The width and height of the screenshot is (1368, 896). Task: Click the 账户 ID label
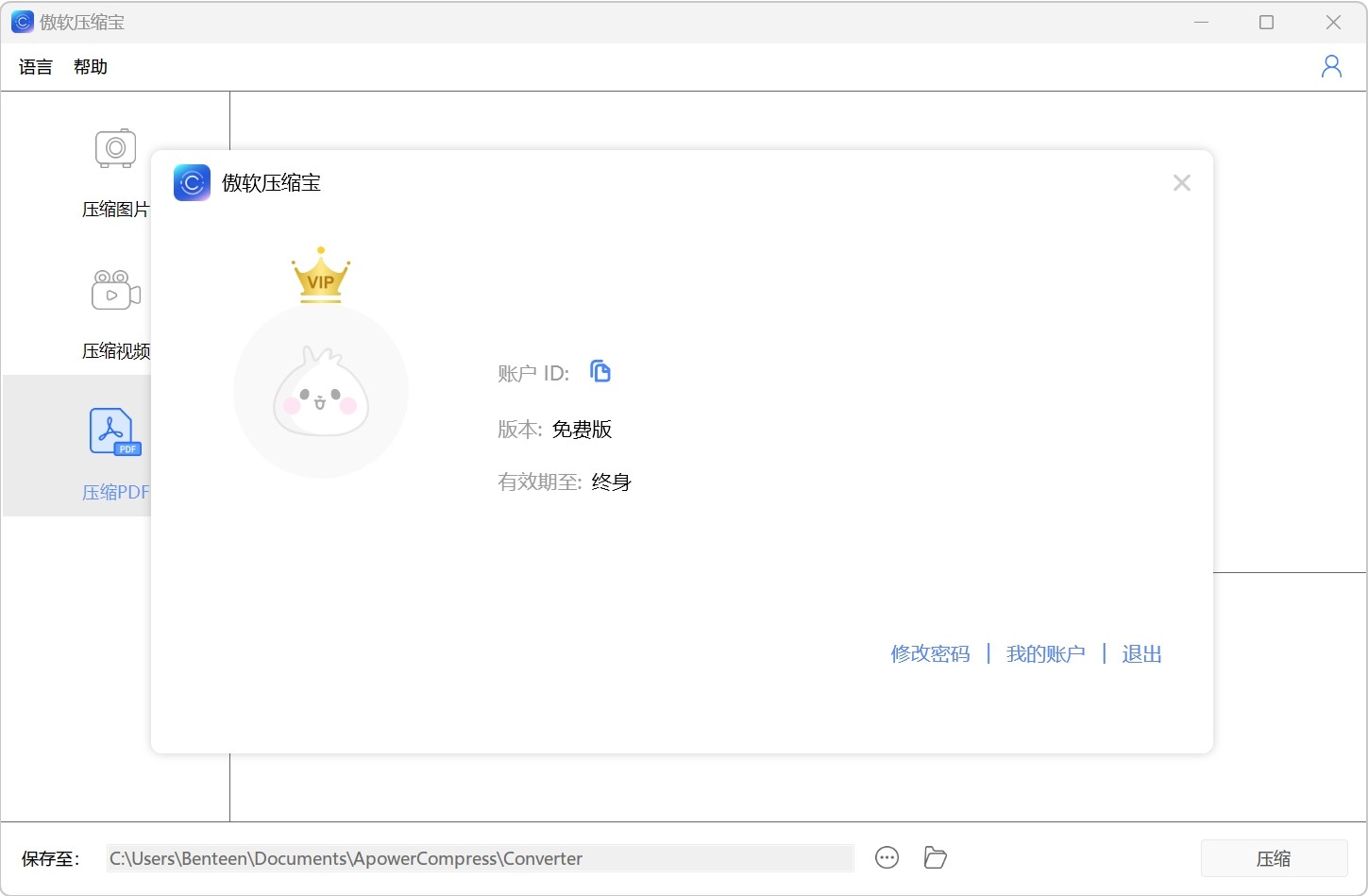(533, 373)
